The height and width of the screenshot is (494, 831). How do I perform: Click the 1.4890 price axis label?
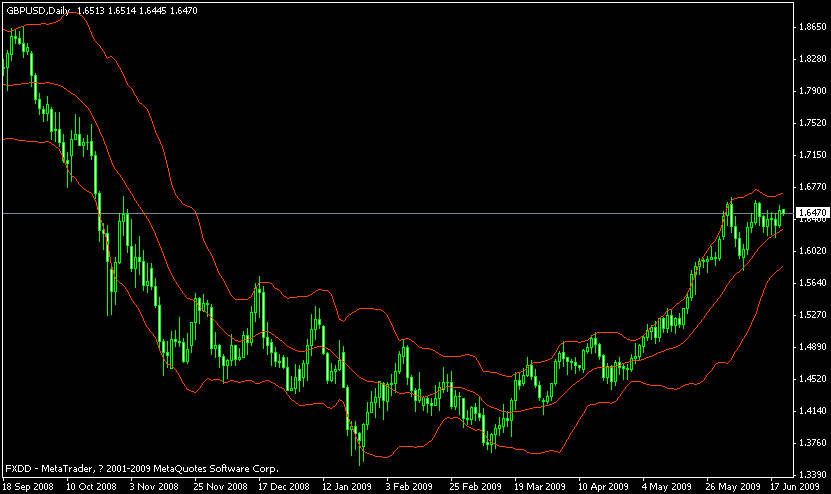pos(812,347)
